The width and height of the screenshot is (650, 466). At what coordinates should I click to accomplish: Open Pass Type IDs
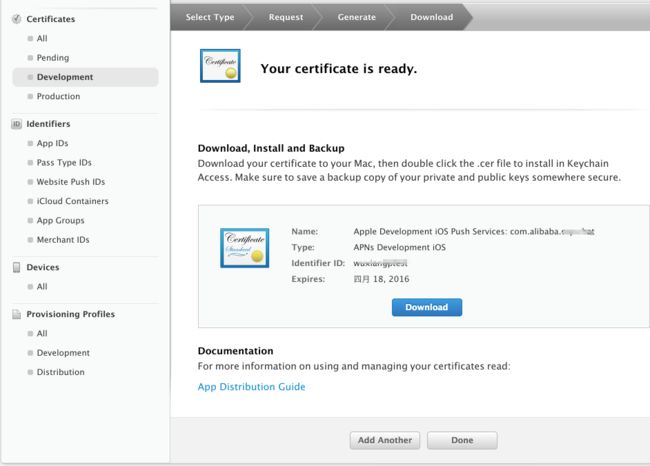click(64, 163)
